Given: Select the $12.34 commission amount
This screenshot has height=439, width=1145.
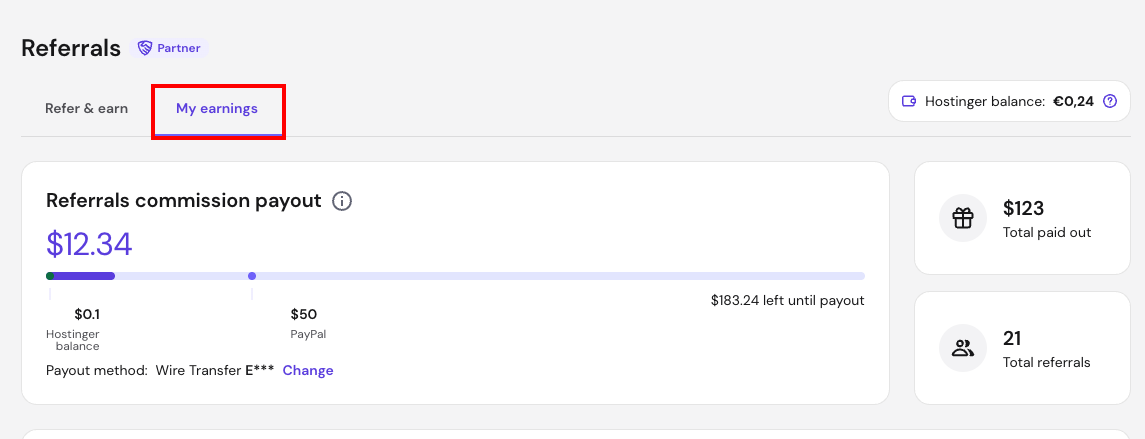Looking at the screenshot, I should point(89,243).
